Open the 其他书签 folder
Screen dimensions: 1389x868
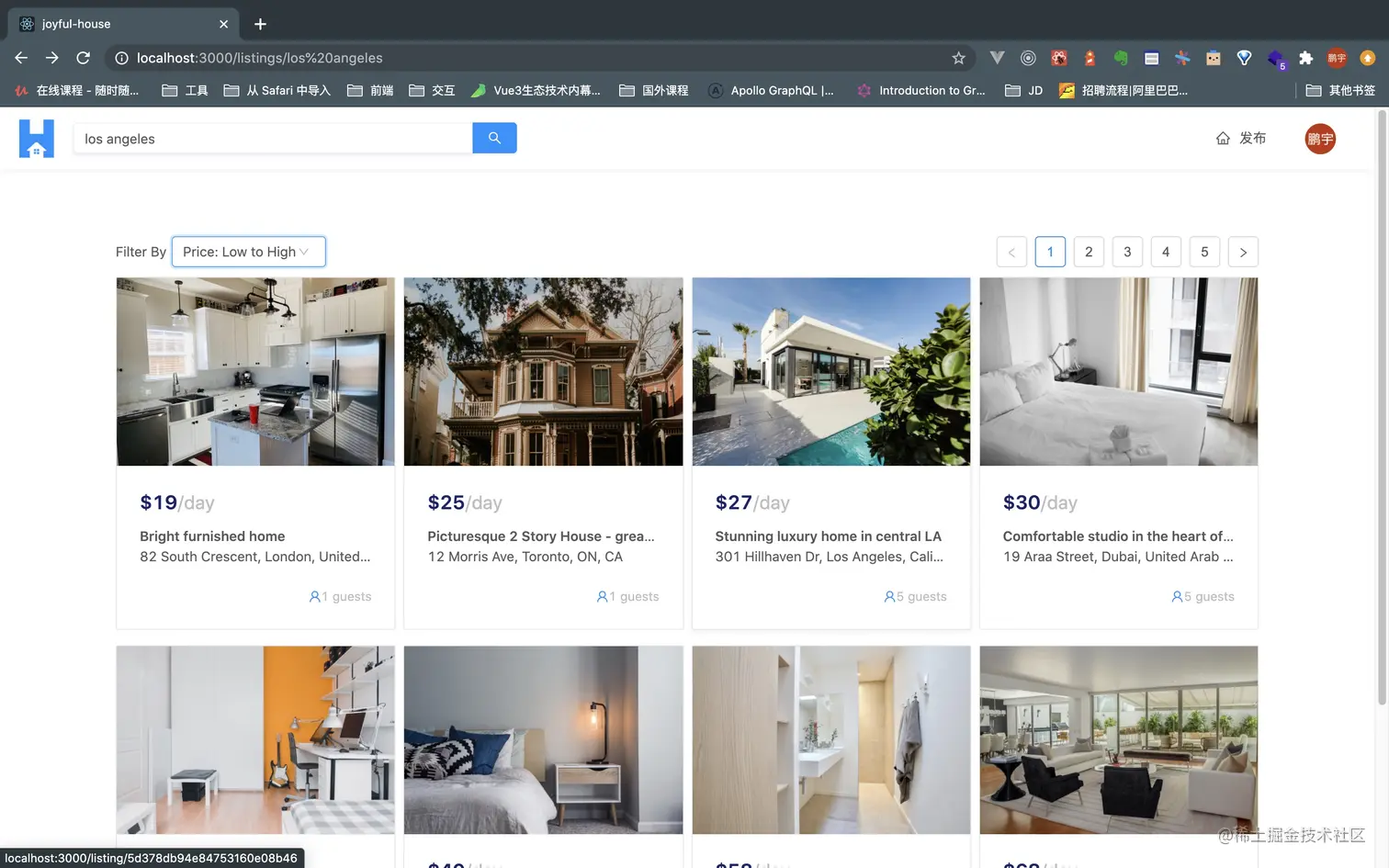[x=1340, y=90]
